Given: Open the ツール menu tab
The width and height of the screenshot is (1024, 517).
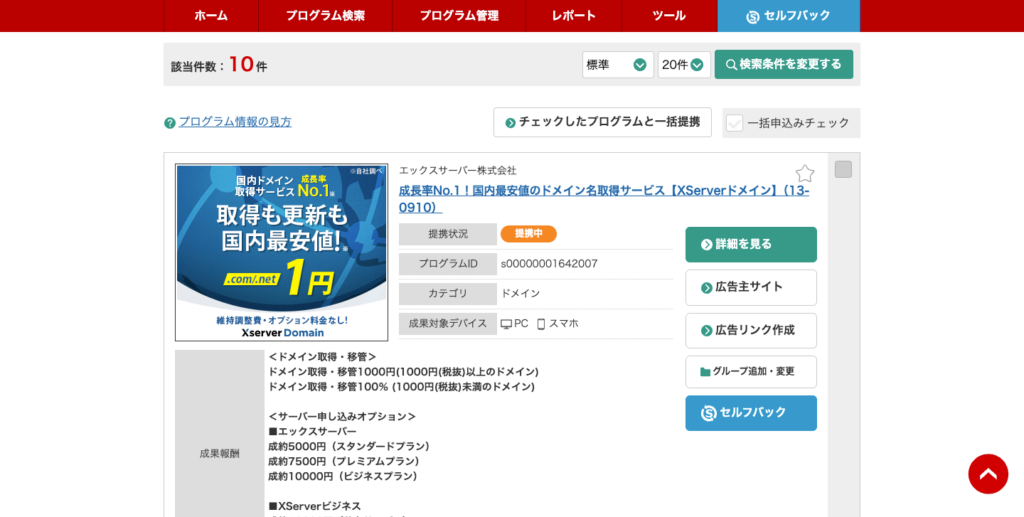Looking at the screenshot, I should pyautogui.click(x=669, y=16).
